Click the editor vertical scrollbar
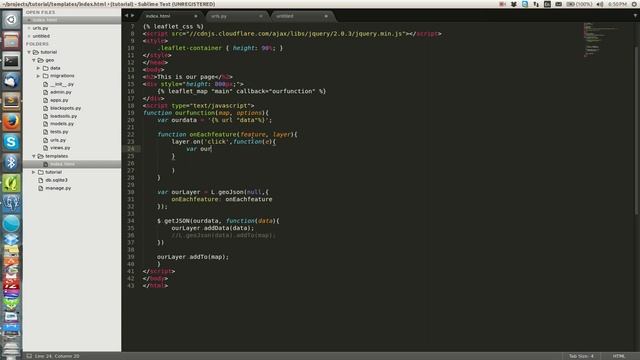 pyautogui.click(x=637, y=131)
